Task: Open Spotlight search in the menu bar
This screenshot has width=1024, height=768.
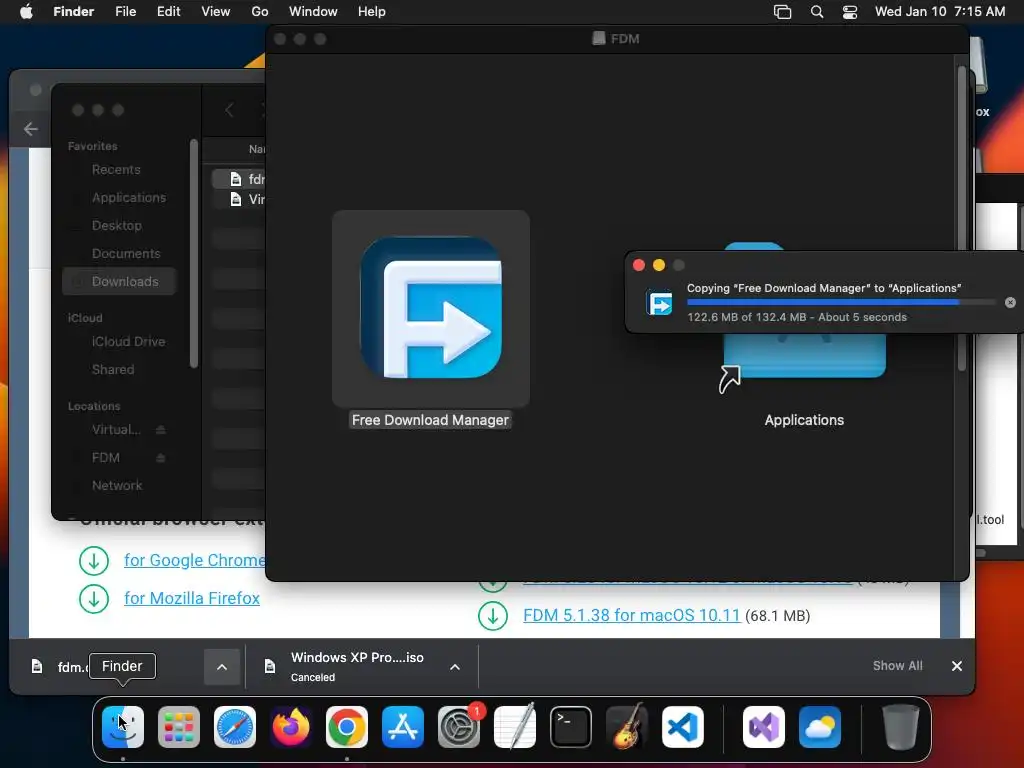Action: (816, 12)
